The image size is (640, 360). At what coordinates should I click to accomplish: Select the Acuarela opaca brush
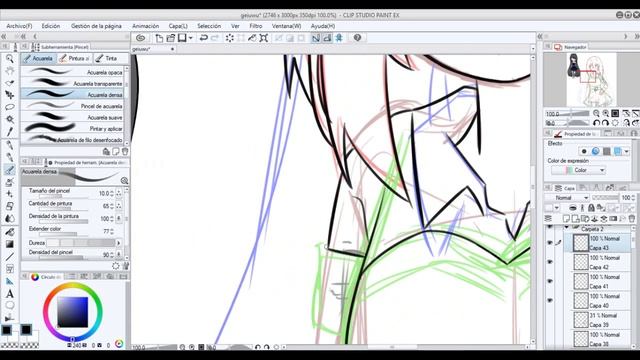click(72, 72)
